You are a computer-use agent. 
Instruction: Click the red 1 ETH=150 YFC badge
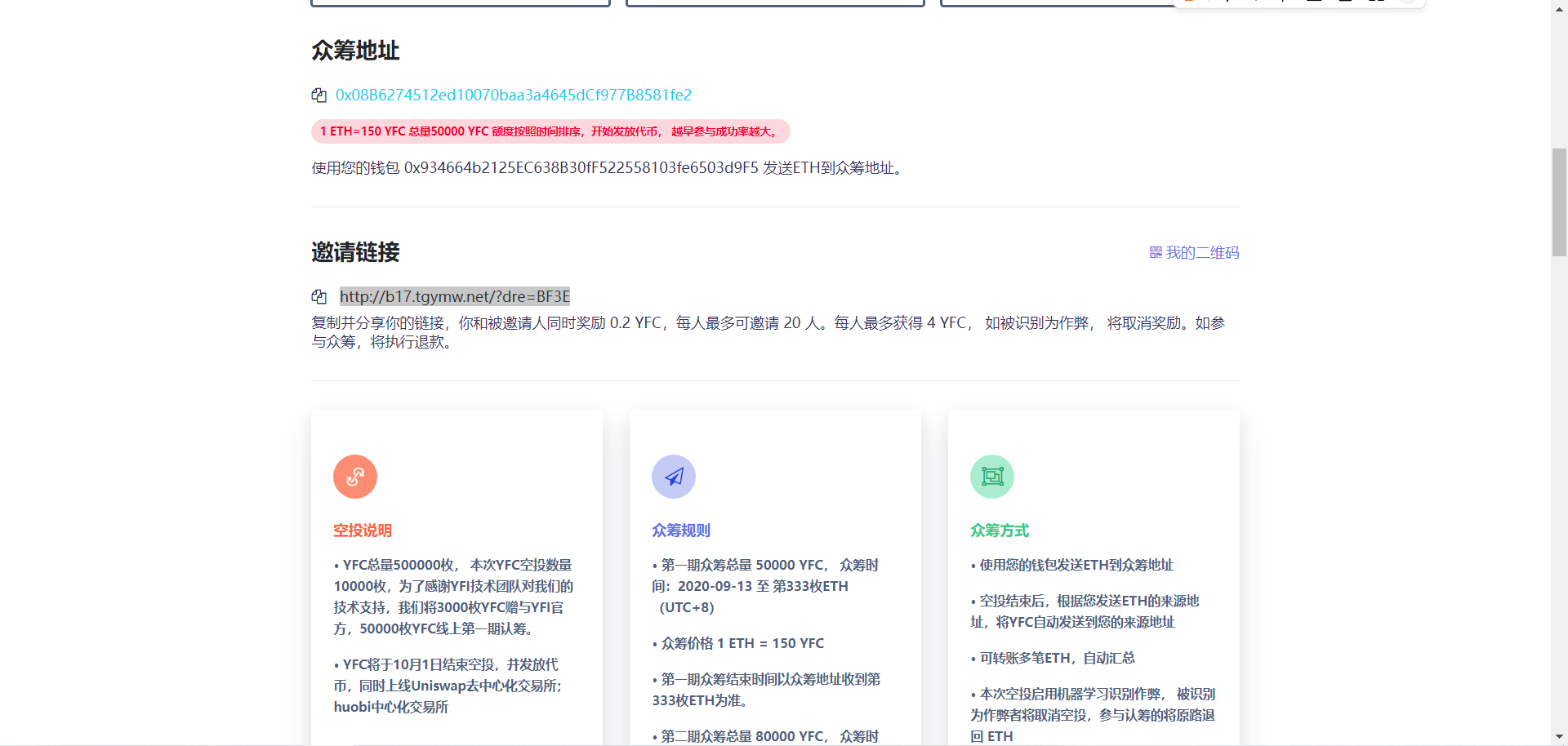[x=550, y=131]
